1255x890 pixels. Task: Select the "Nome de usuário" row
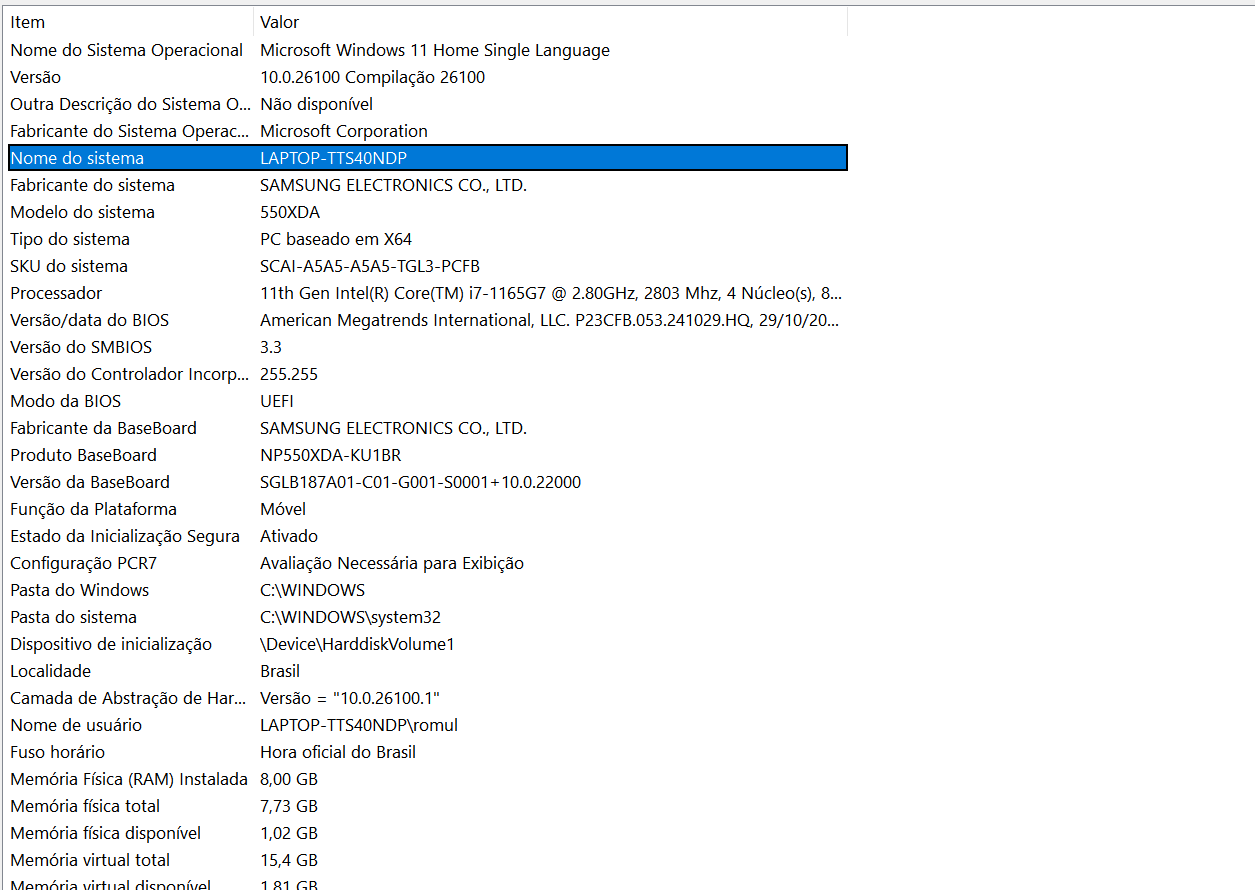(x=428, y=725)
